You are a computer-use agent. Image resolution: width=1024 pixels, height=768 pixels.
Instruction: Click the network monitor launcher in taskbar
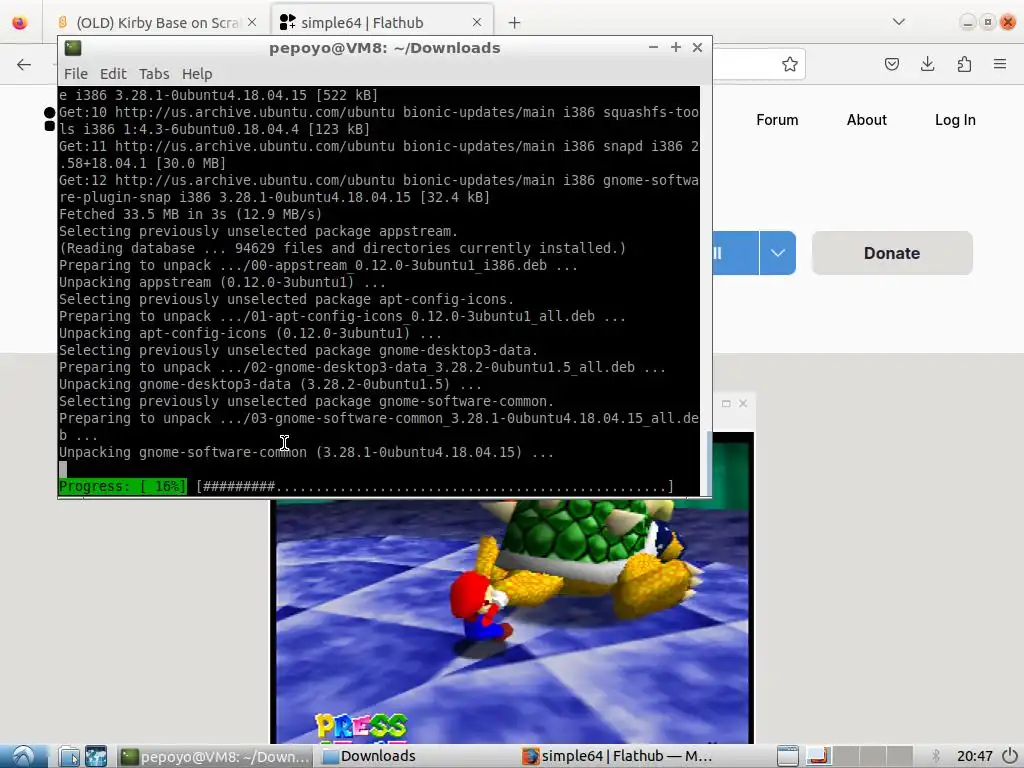coord(96,756)
